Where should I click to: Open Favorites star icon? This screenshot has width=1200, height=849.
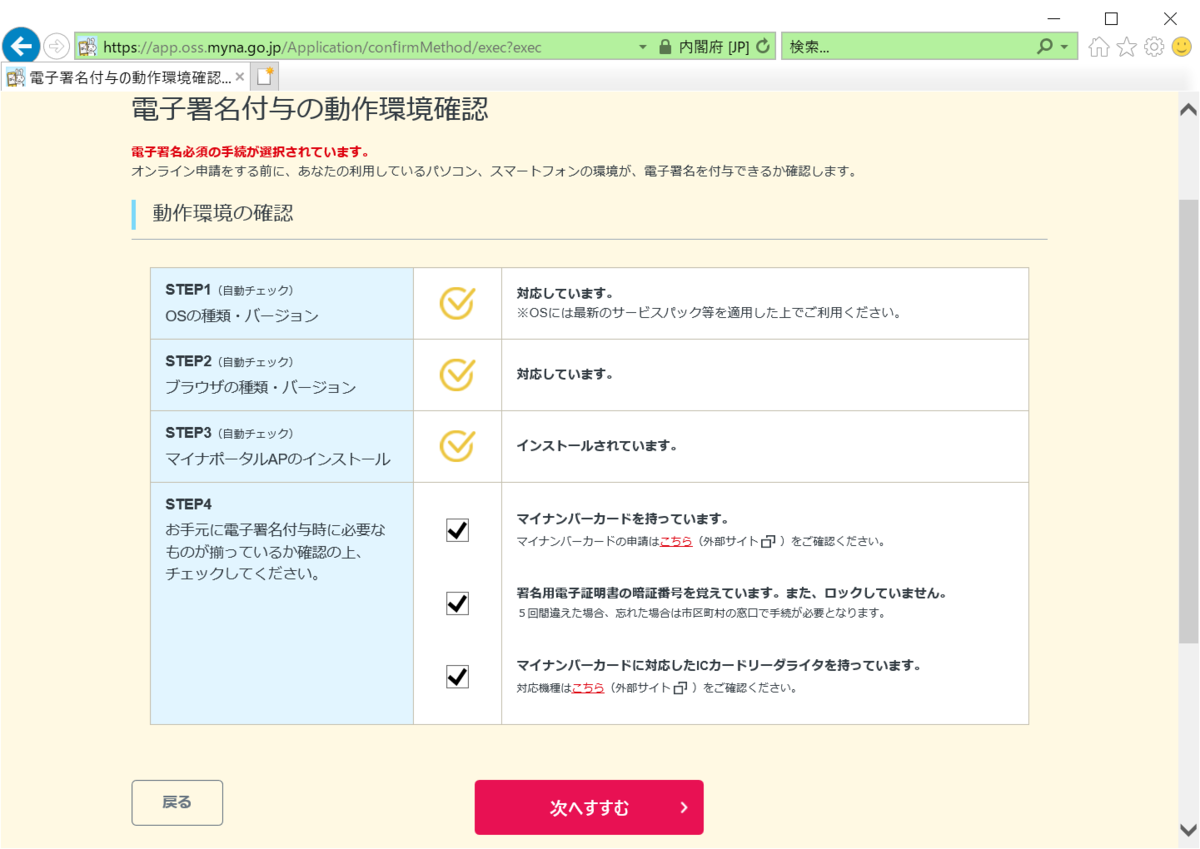pyautogui.click(x=1127, y=46)
